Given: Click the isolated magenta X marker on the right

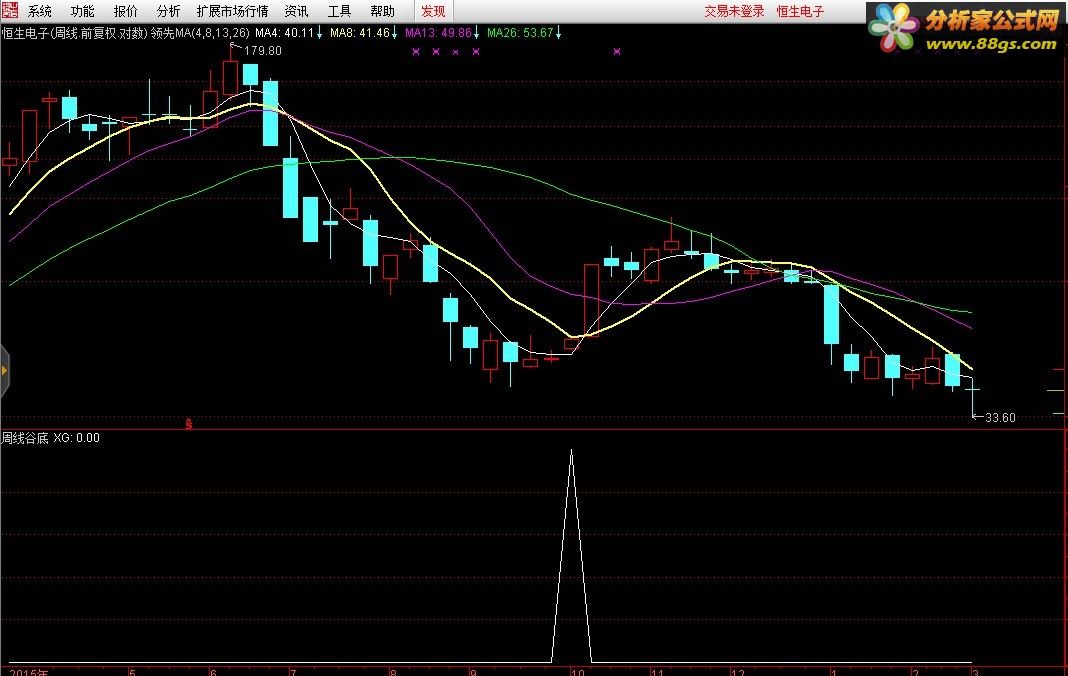Looking at the screenshot, I should [x=616, y=51].
